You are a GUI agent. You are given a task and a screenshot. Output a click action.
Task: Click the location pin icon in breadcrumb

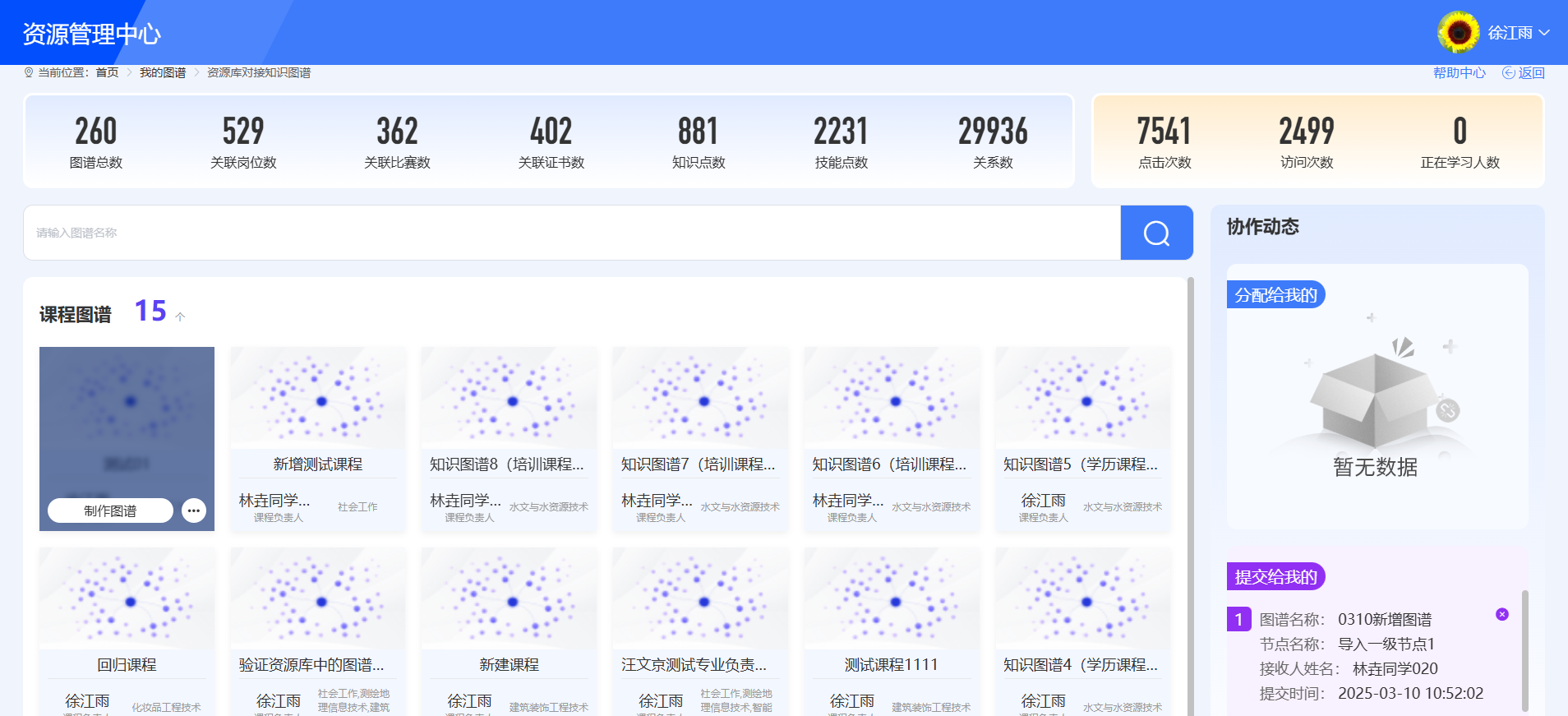point(29,72)
